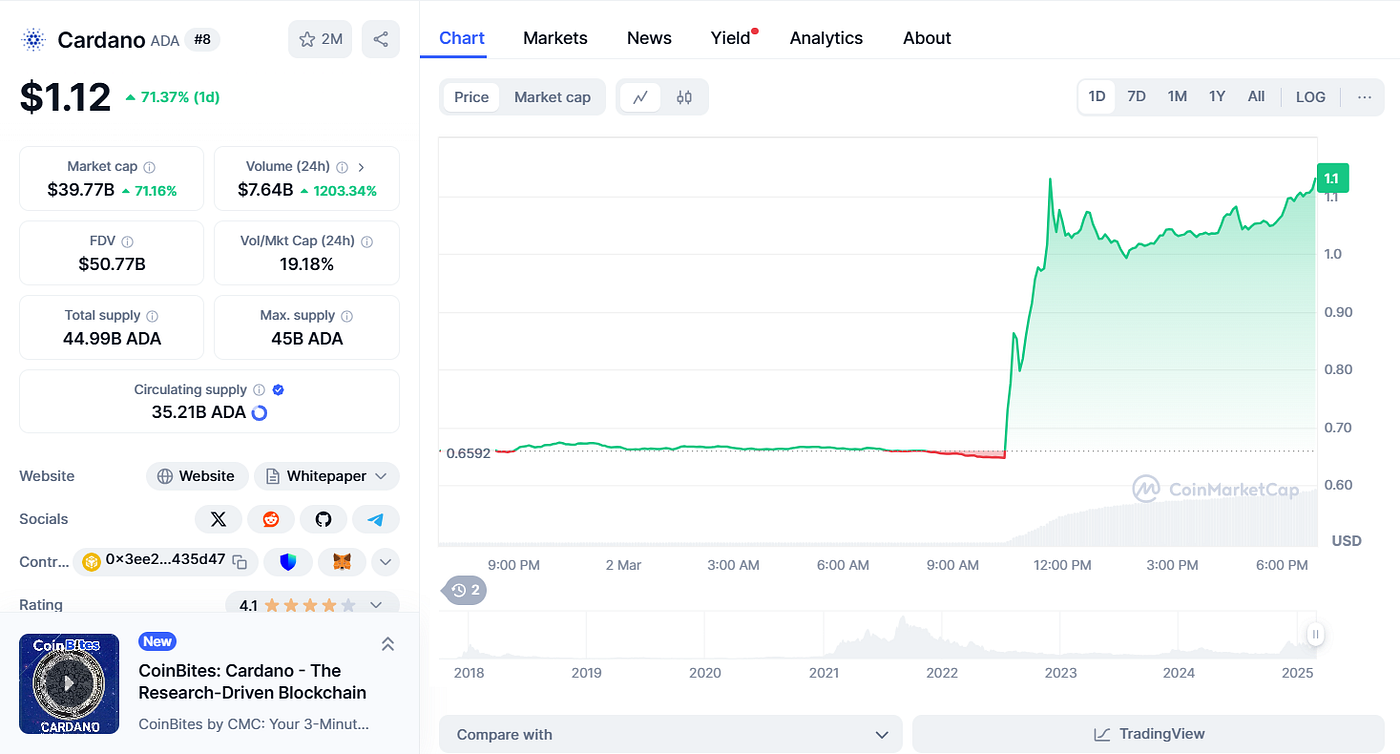Click the Volume (24h) info icon
This screenshot has width=1400, height=754.
pos(341,167)
